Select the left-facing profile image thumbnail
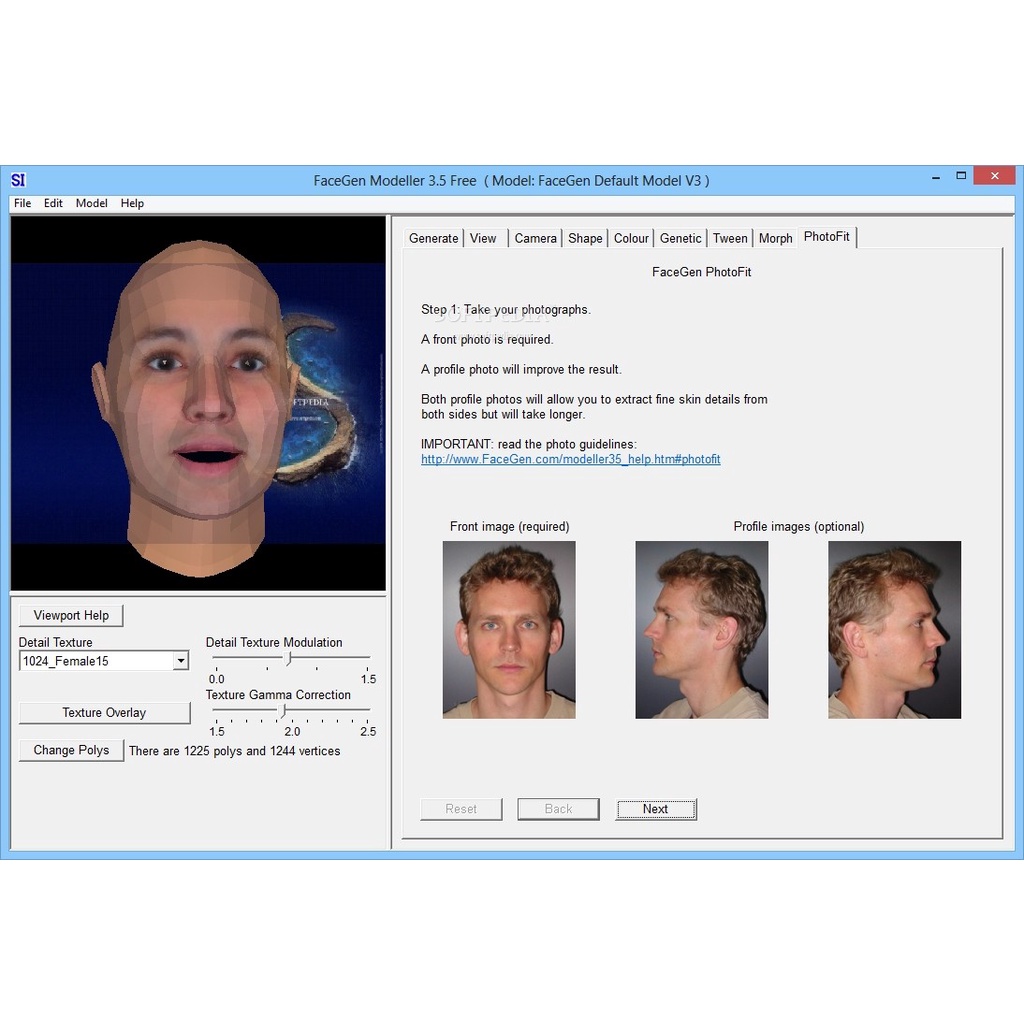This screenshot has width=1024, height=1024. coord(701,630)
